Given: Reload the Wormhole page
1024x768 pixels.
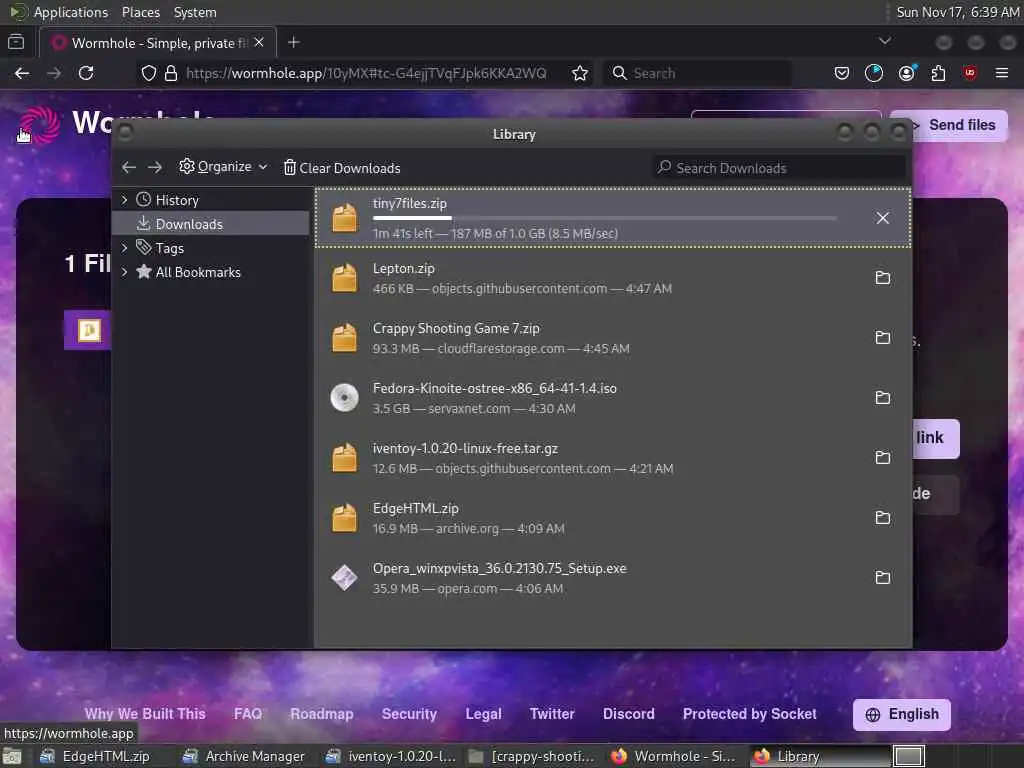Looking at the screenshot, I should tap(86, 73).
